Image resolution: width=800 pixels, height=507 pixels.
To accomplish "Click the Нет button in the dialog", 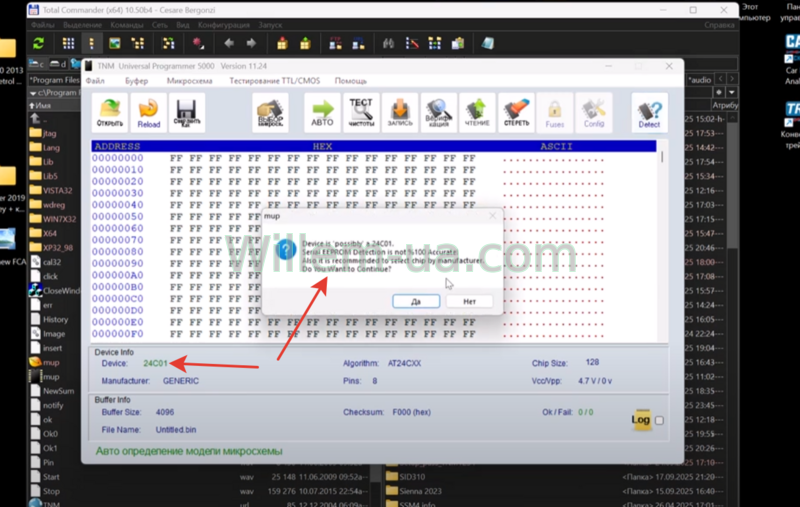I will tap(468, 301).
